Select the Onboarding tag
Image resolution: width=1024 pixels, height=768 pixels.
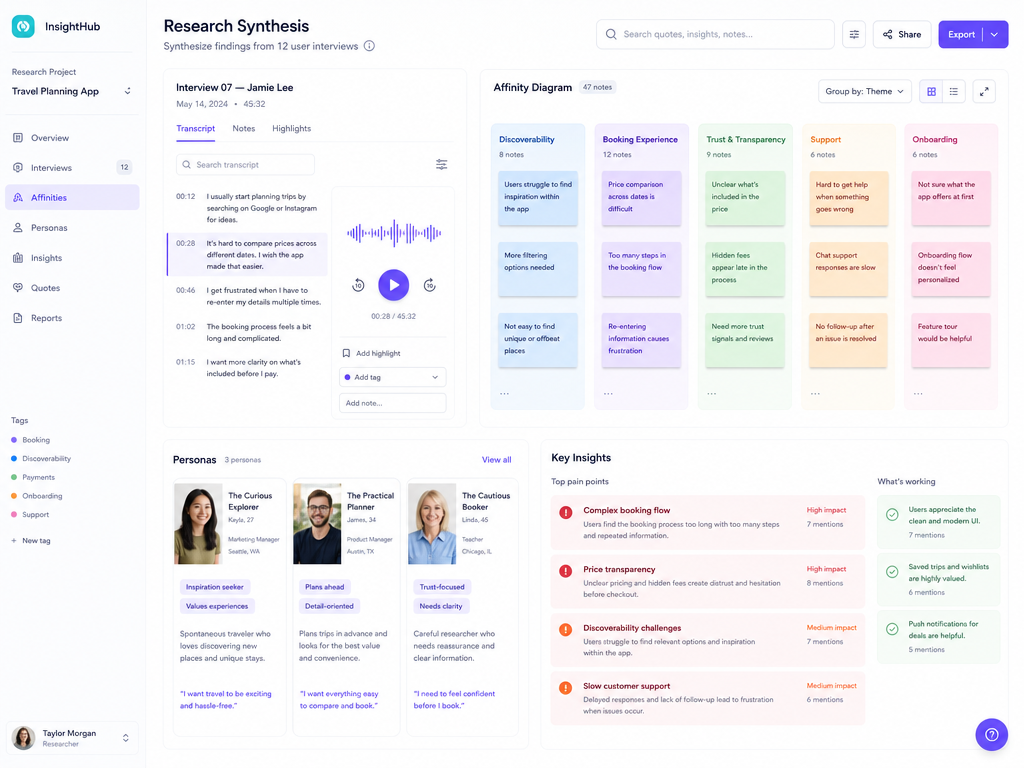coord(37,496)
